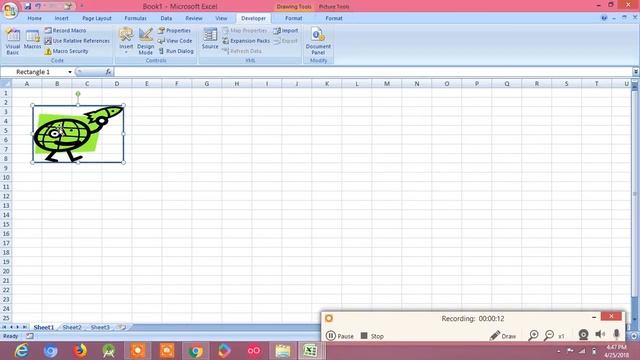Click the Insert Function fx button
The image size is (640, 360).
[108, 72]
